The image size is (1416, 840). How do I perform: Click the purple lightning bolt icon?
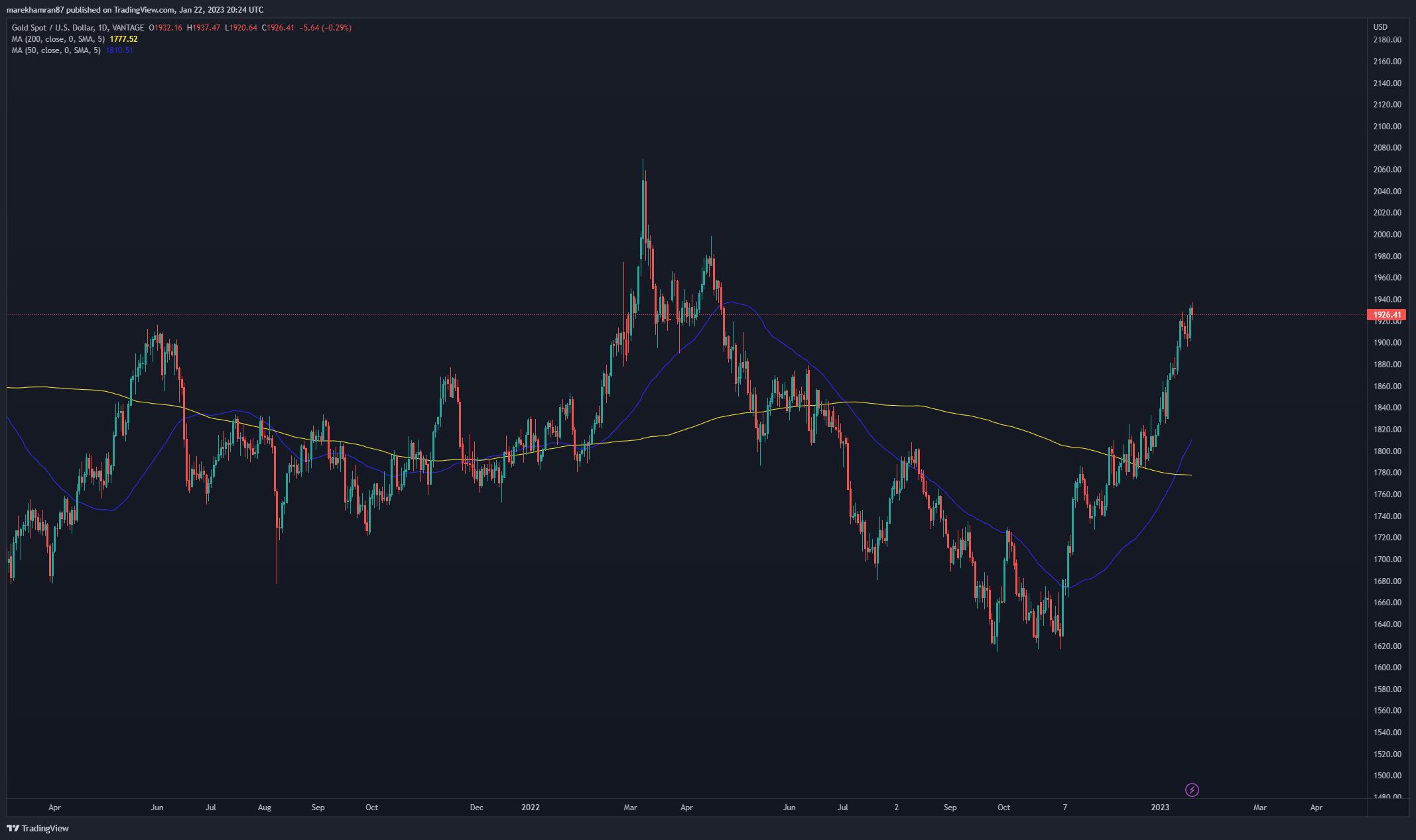click(1192, 790)
